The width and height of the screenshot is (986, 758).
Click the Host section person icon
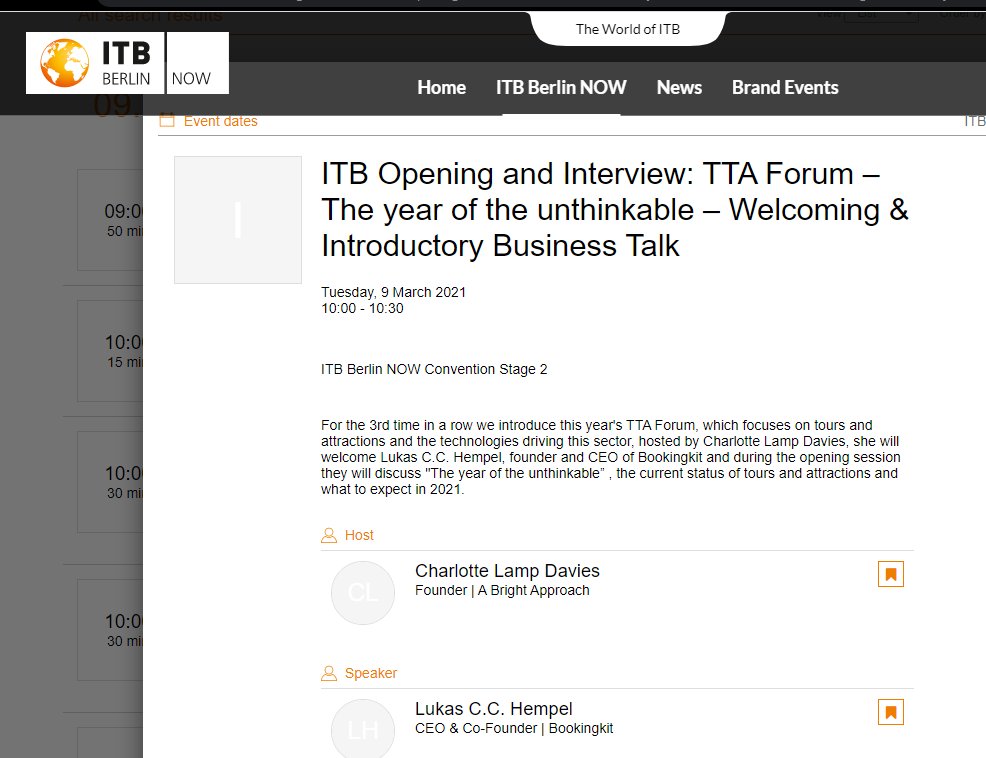click(329, 535)
